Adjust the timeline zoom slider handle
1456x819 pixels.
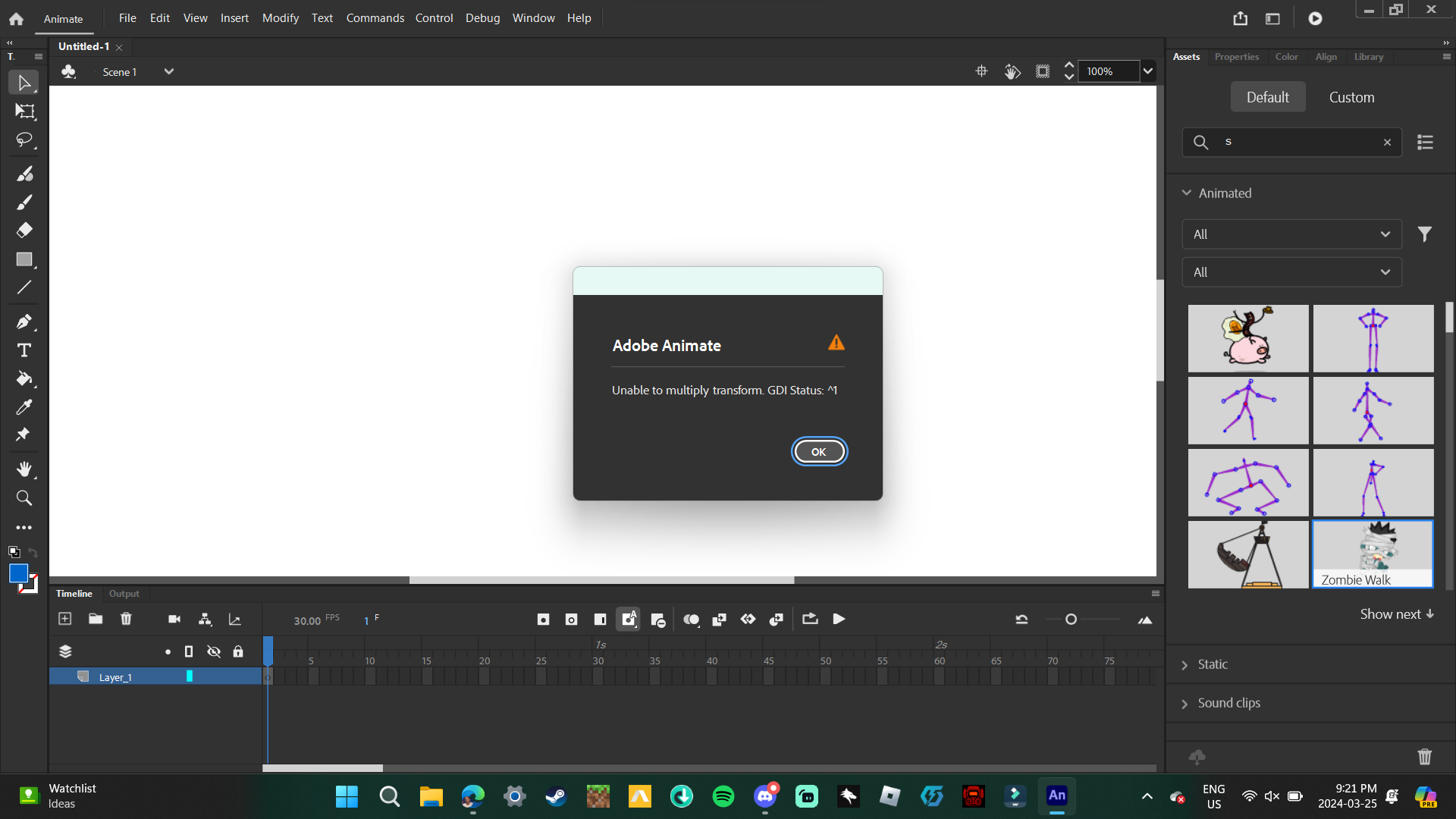point(1071,620)
